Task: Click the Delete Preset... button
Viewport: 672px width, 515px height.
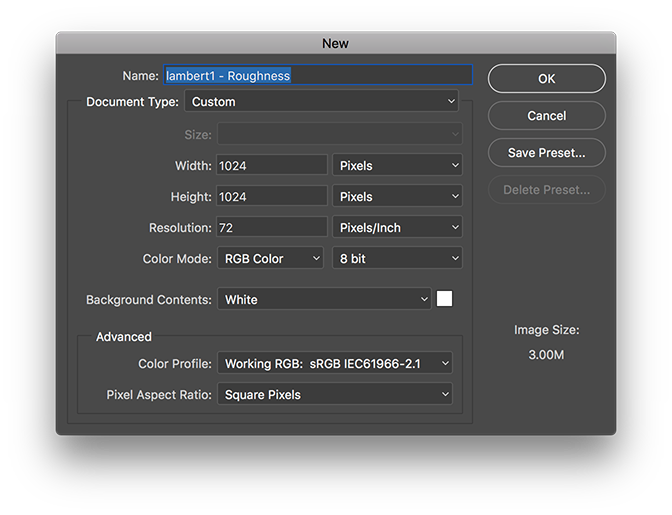Action: (546, 190)
